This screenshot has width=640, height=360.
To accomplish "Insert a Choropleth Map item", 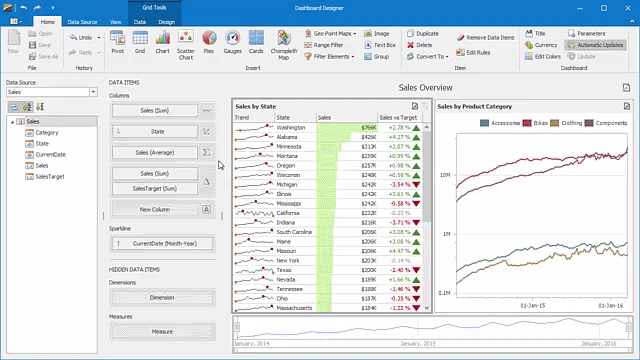I will click(284, 45).
